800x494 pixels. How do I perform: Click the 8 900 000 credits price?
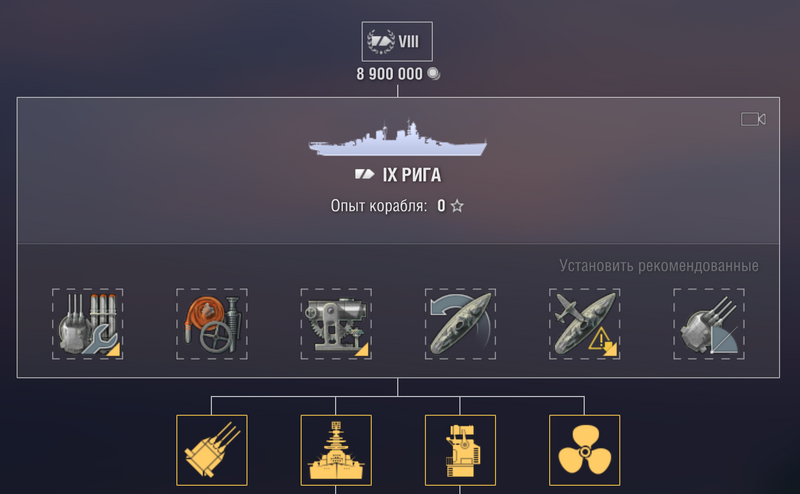click(x=389, y=74)
